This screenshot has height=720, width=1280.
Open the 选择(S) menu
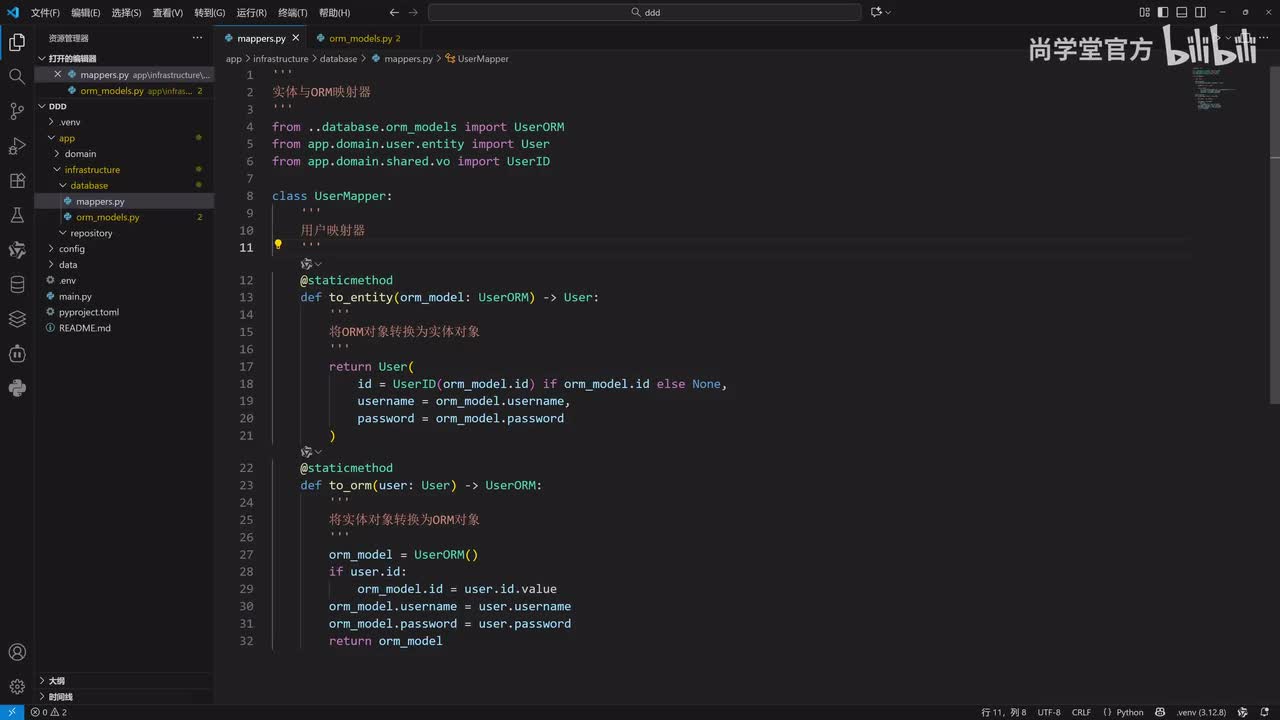point(127,13)
